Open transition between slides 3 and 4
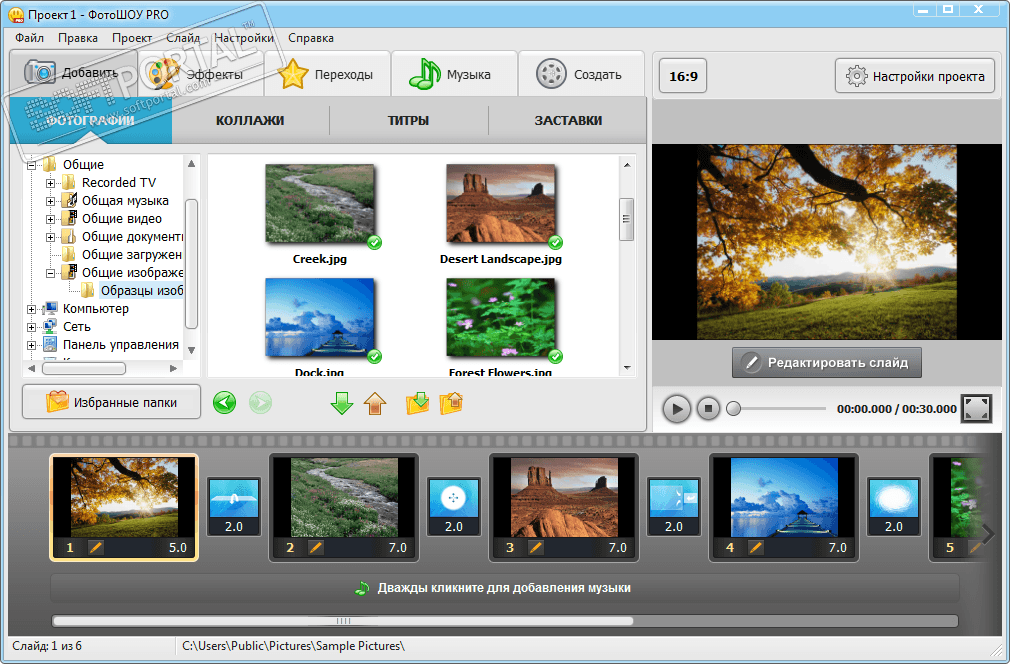 click(x=674, y=507)
